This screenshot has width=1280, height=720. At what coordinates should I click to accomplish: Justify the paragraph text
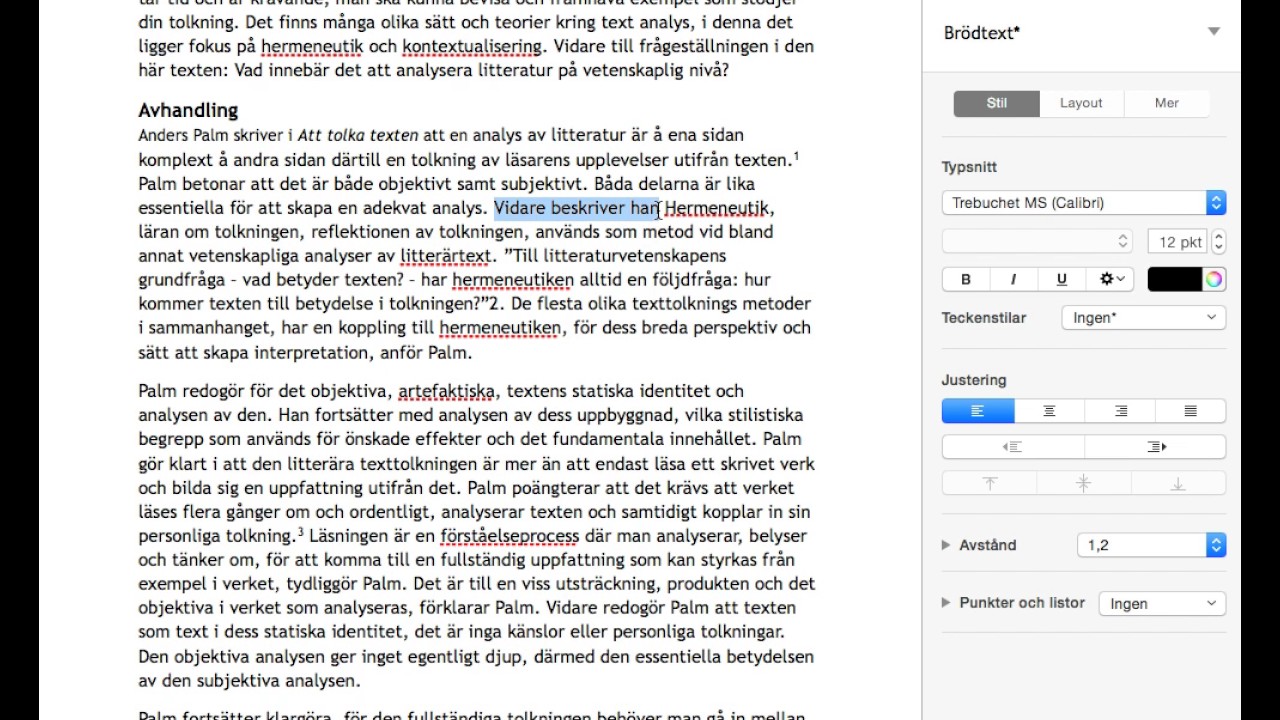1190,411
